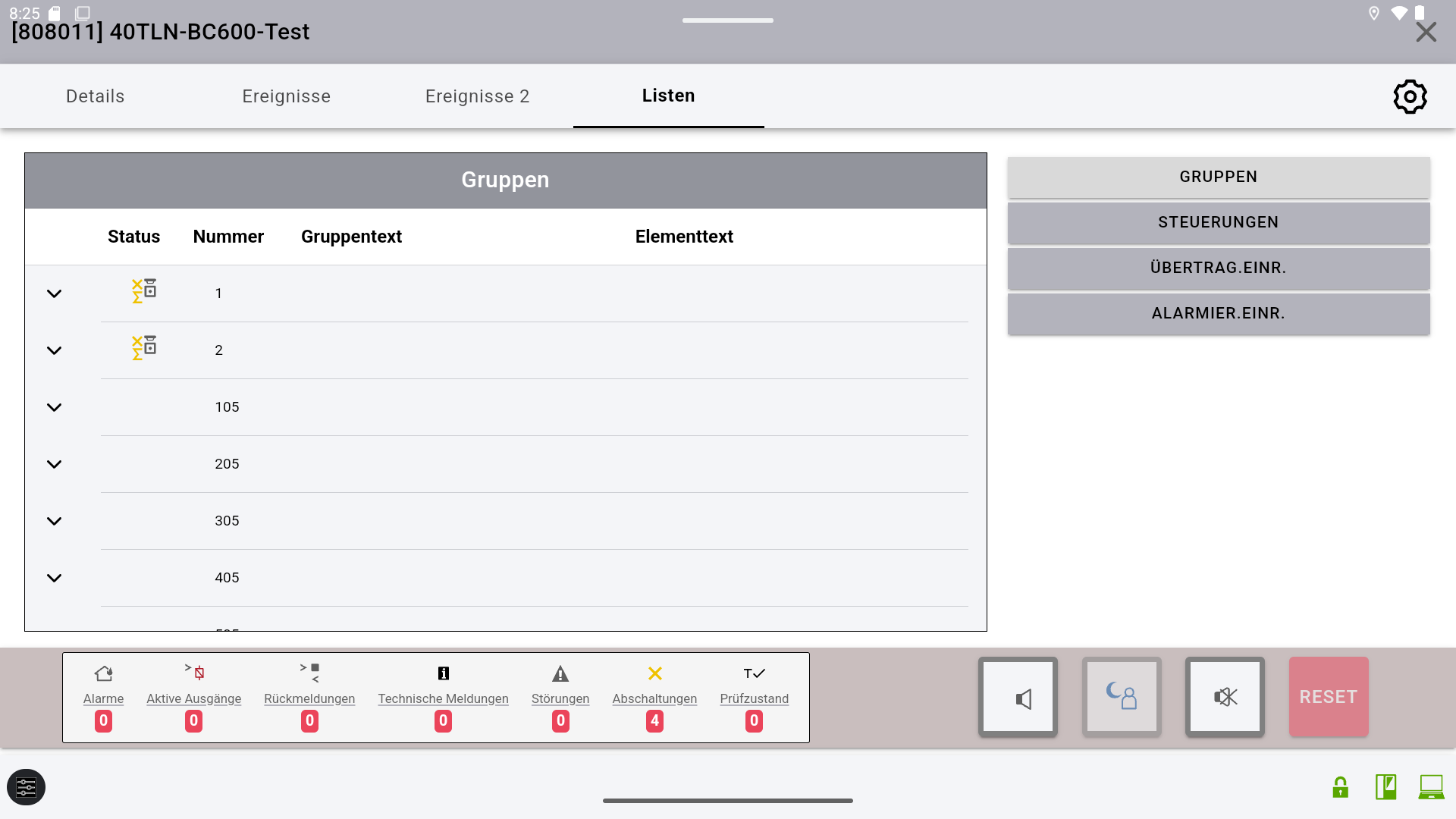Expand group 405 row
The image size is (1456, 819).
point(54,578)
